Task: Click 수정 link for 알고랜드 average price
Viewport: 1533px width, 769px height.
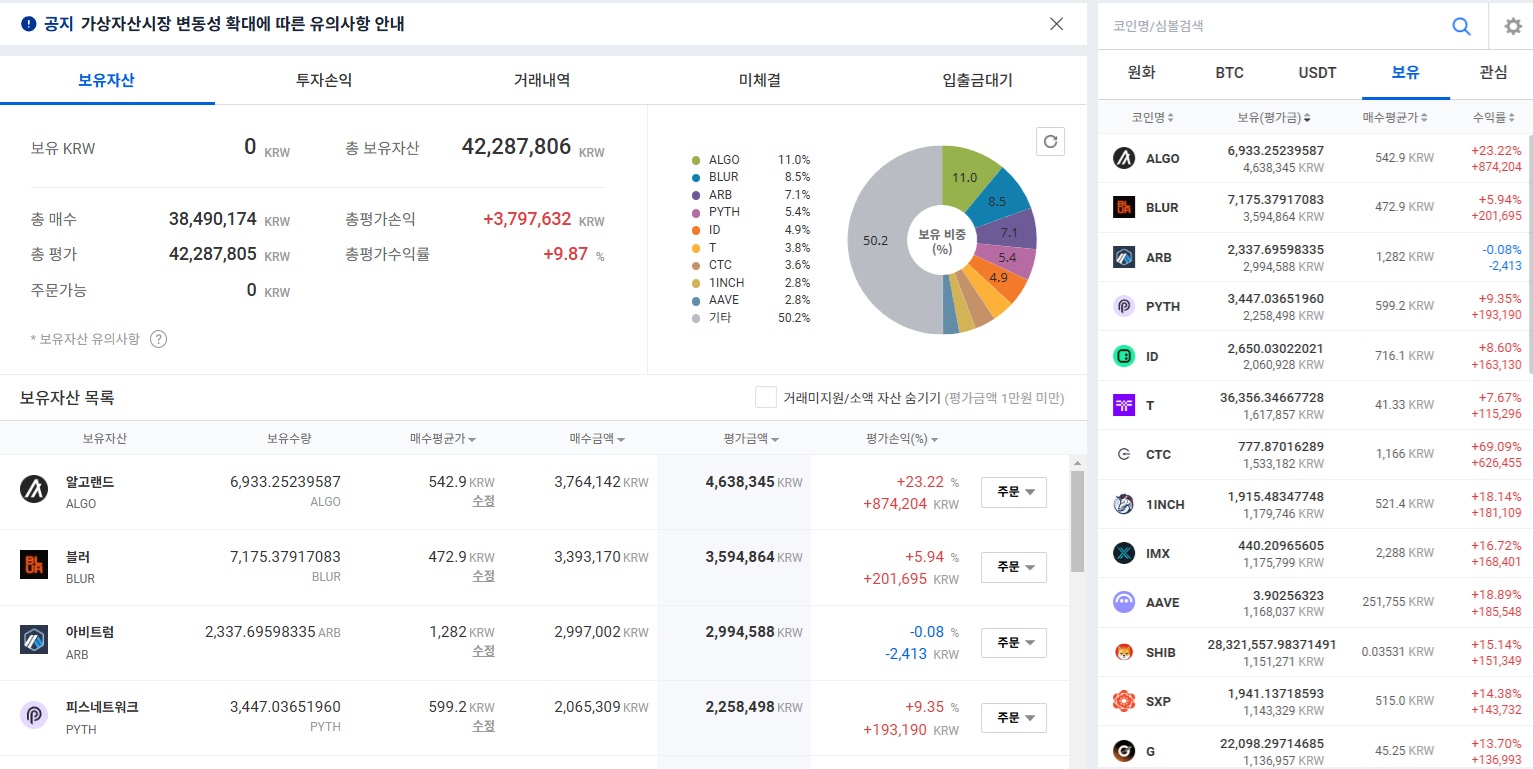Action: [x=483, y=501]
